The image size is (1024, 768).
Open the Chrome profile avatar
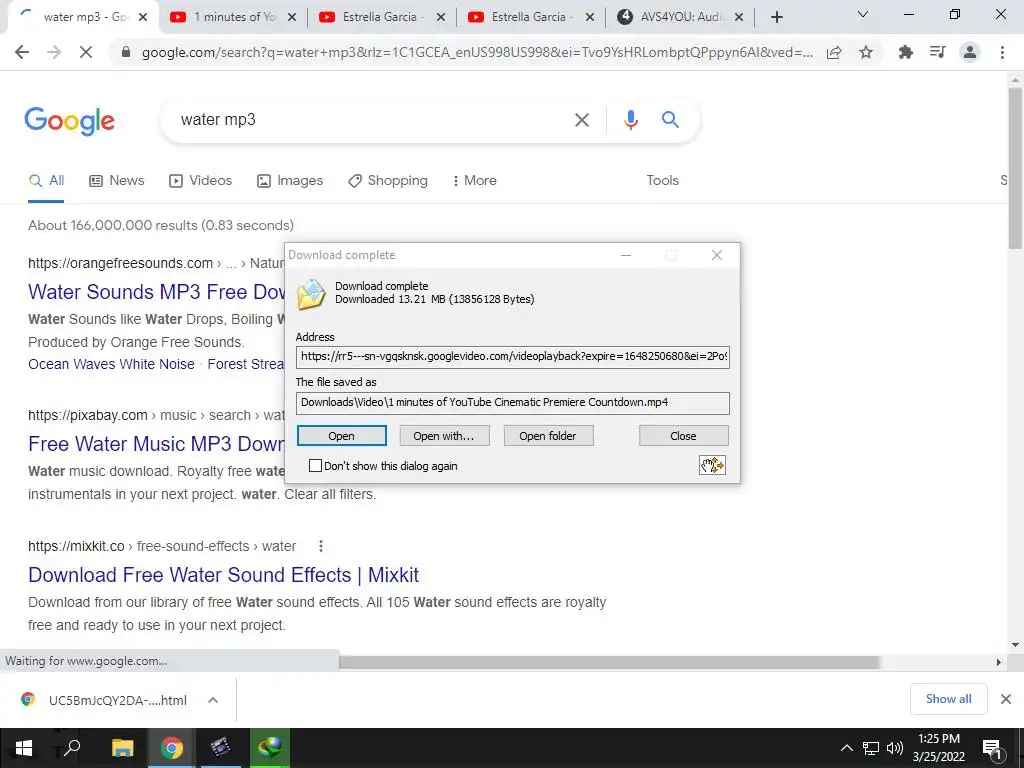[x=970, y=52]
